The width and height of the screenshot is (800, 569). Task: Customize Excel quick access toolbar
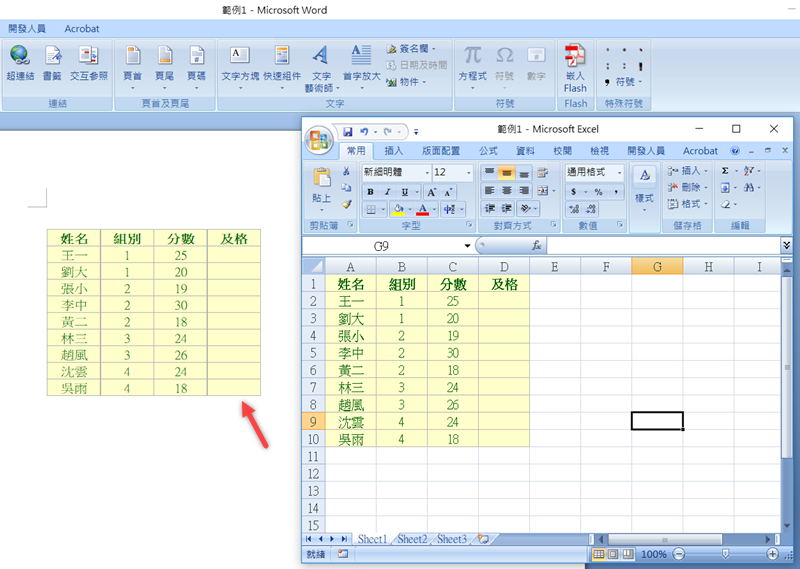[x=416, y=132]
